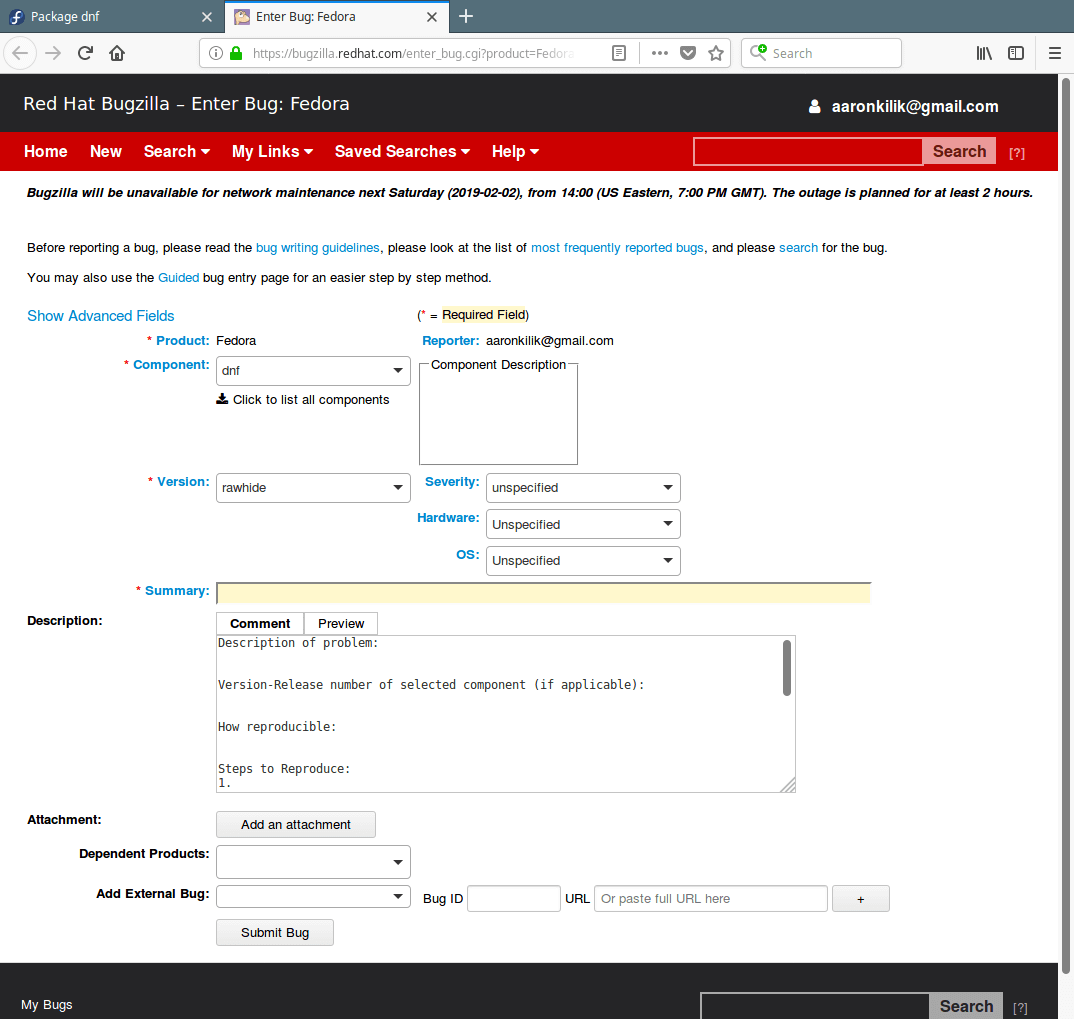Image resolution: width=1074 pixels, height=1019 pixels.
Task: Open the Add External Bug dropdown
Action: click(x=313, y=896)
